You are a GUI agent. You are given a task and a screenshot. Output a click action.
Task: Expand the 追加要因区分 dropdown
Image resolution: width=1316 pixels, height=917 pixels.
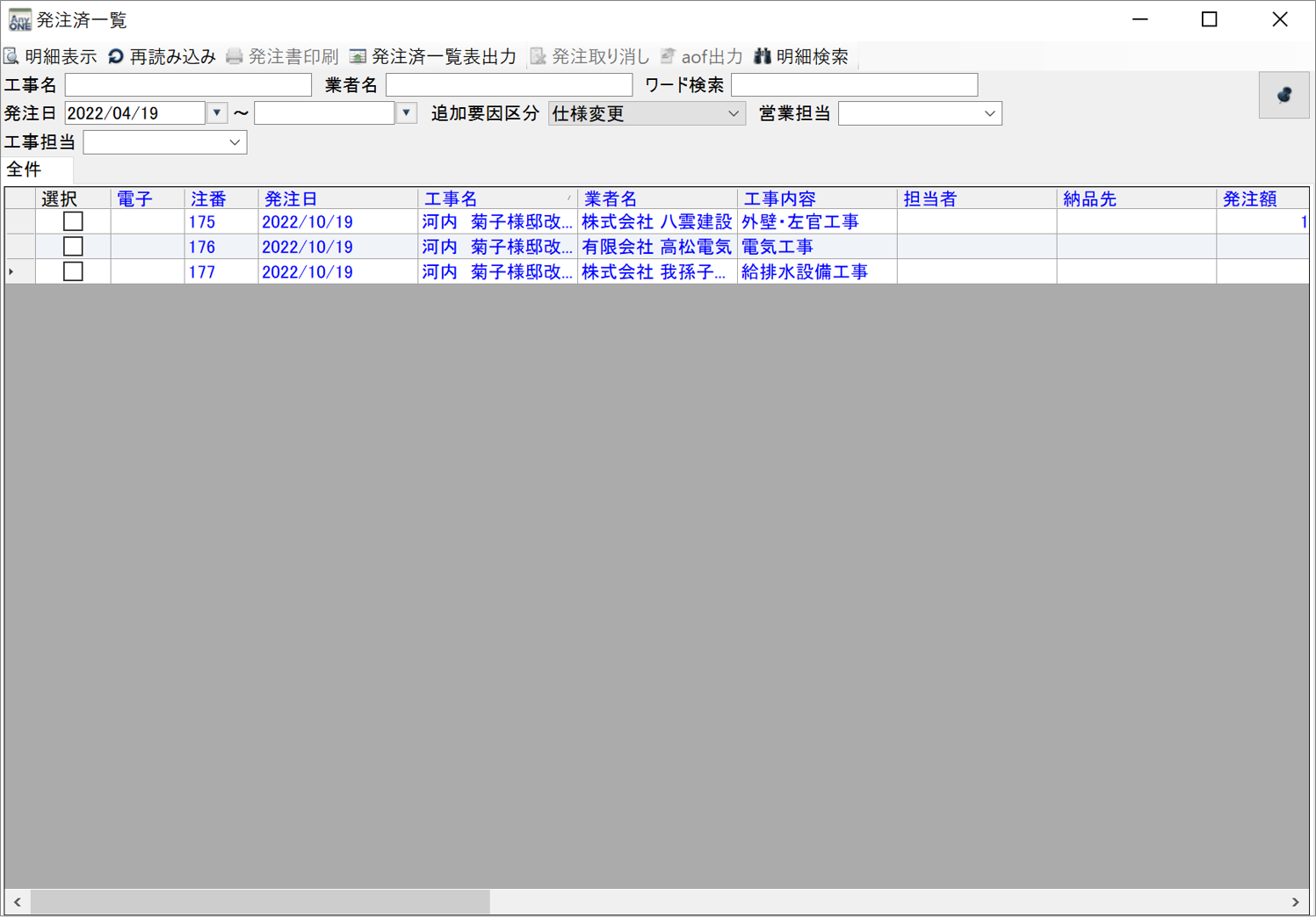pyautogui.click(x=733, y=114)
